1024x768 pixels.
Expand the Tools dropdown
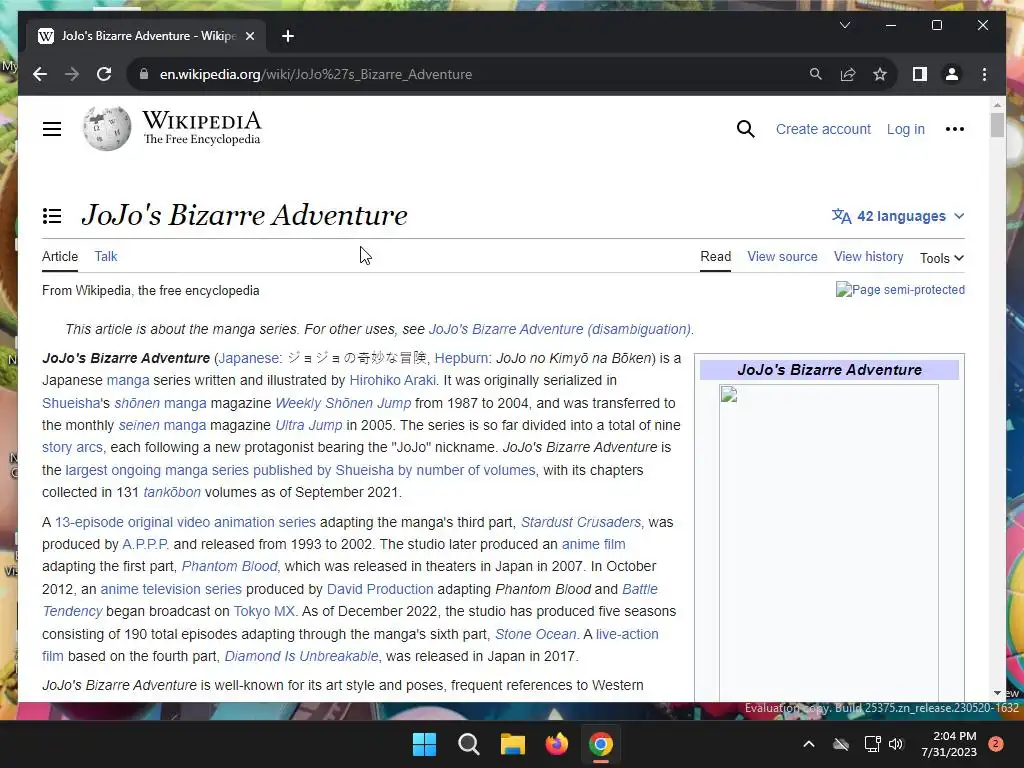[942, 258]
